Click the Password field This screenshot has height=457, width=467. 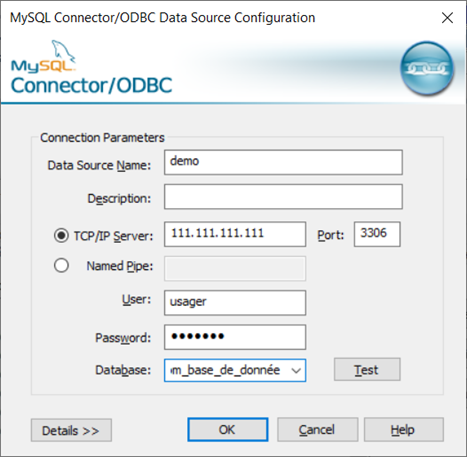click(x=235, y=337)
